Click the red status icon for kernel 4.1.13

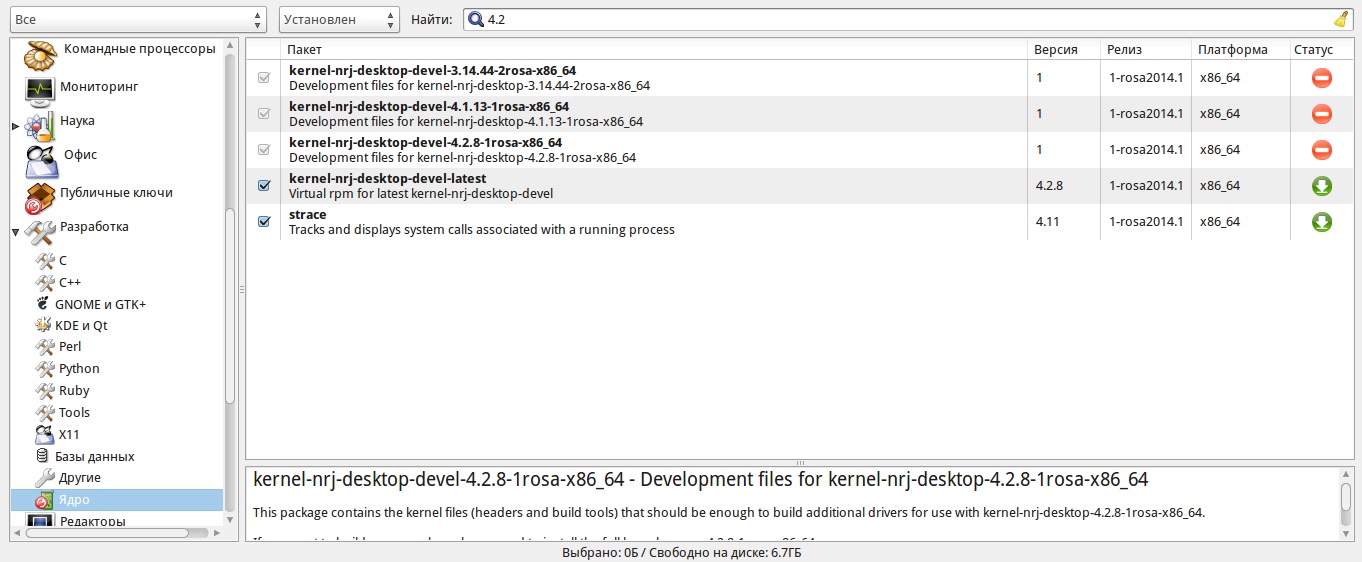1321,114
